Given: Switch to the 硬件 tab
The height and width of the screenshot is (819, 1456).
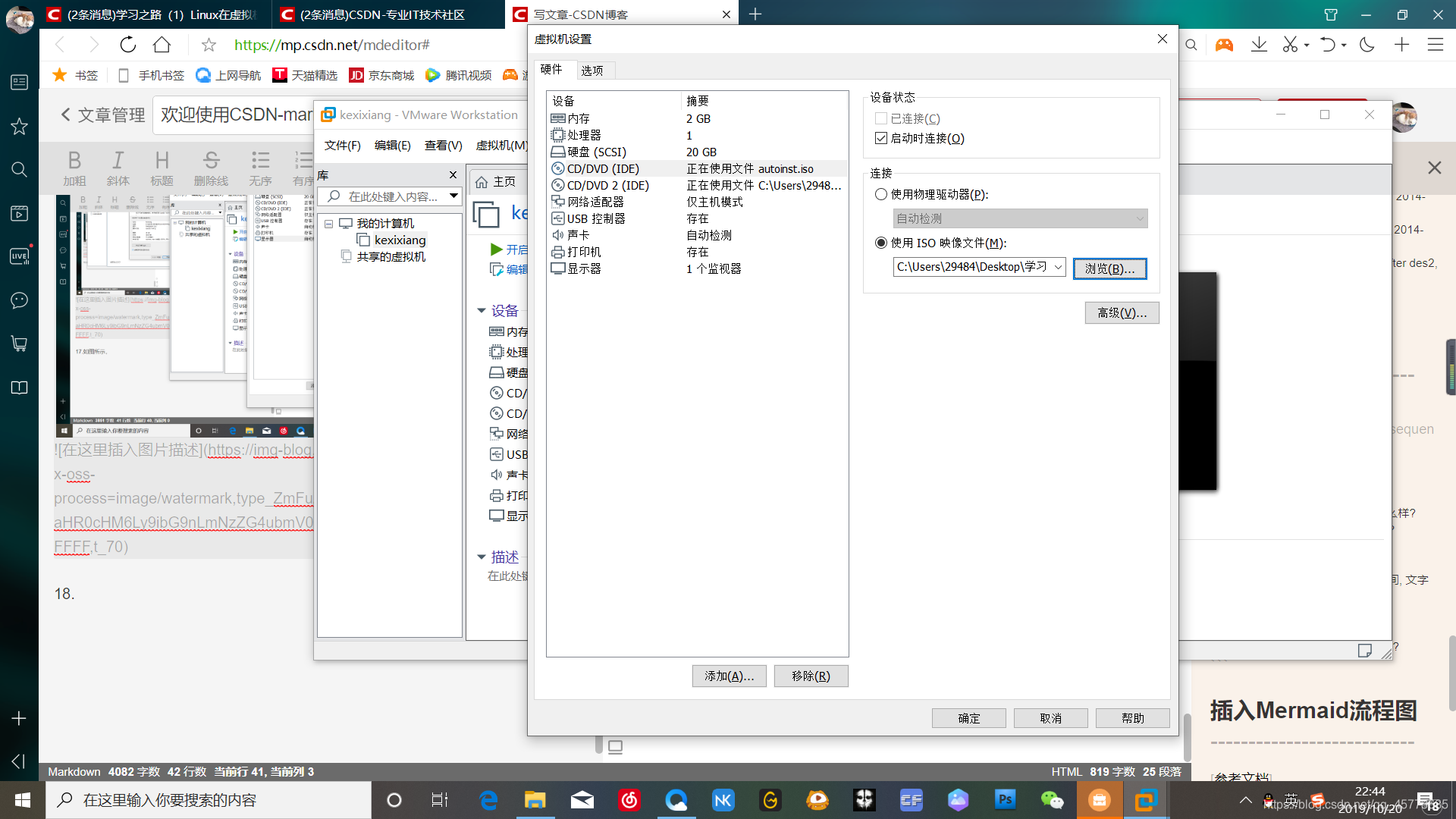Looking at the screenshot, I should coord(551,70).
